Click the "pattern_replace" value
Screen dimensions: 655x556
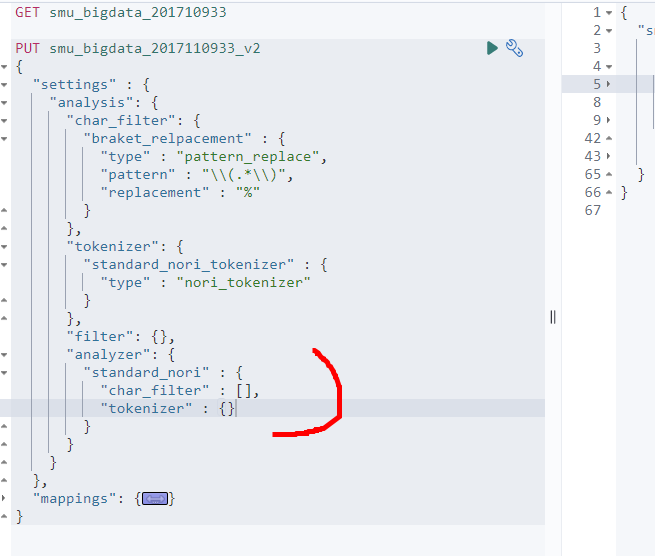[x=248, y=157]
